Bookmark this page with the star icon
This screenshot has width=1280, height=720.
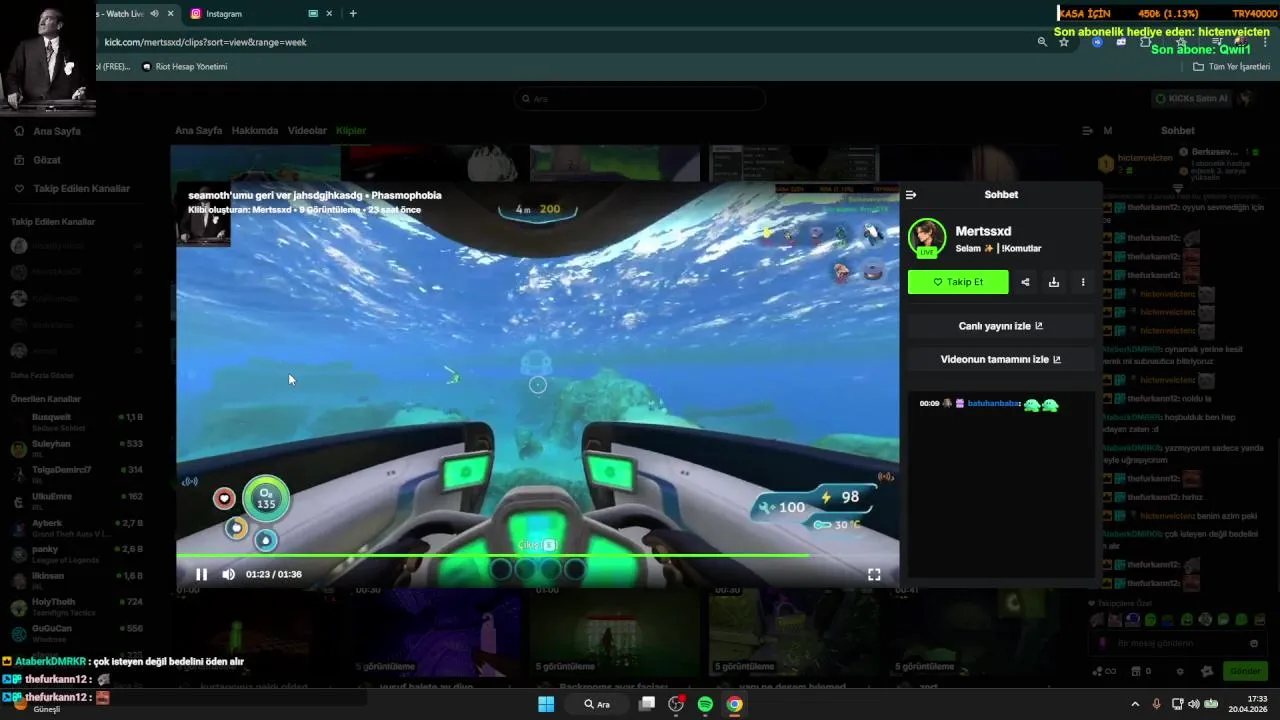1064,42
